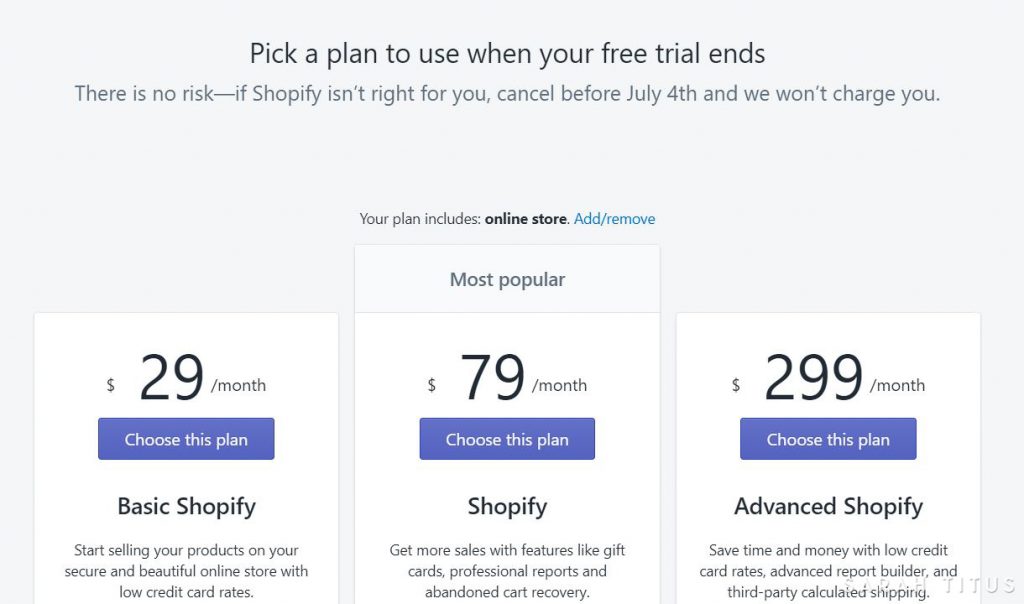Click the Shopify plan title

coord(507,506)
